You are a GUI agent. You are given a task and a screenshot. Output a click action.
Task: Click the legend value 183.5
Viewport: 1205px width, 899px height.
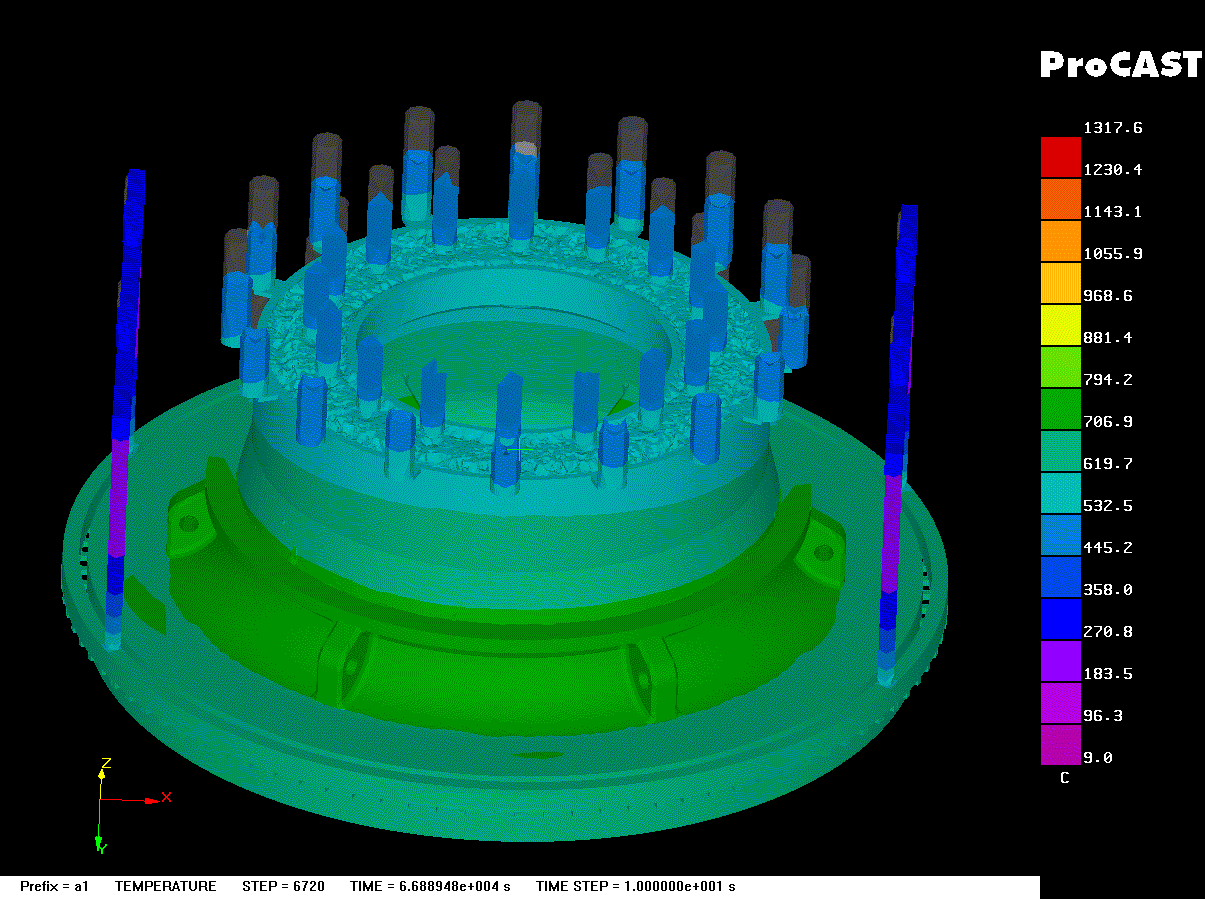click(1108, 674)
